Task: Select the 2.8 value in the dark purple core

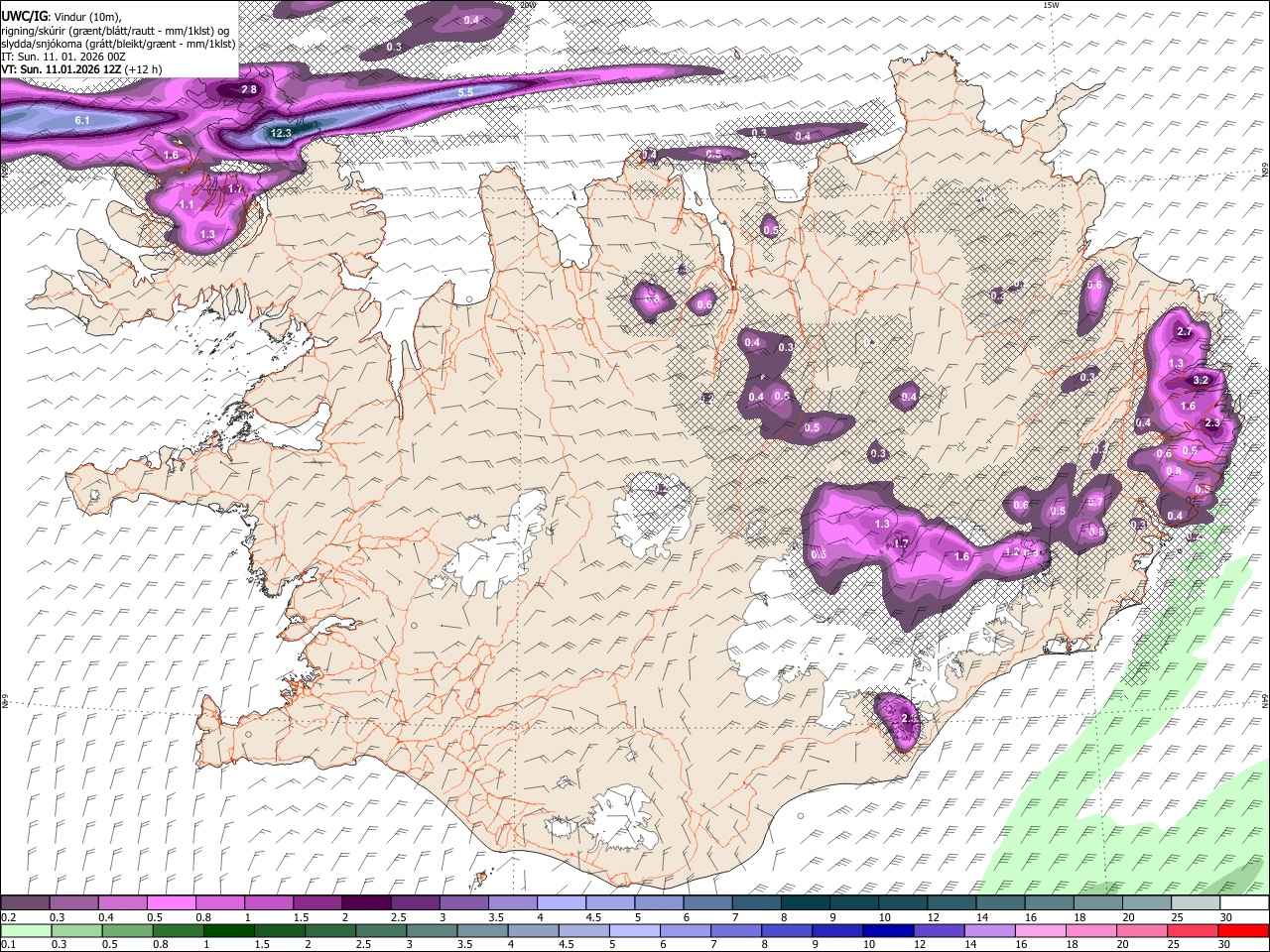Action: [249, 90]
